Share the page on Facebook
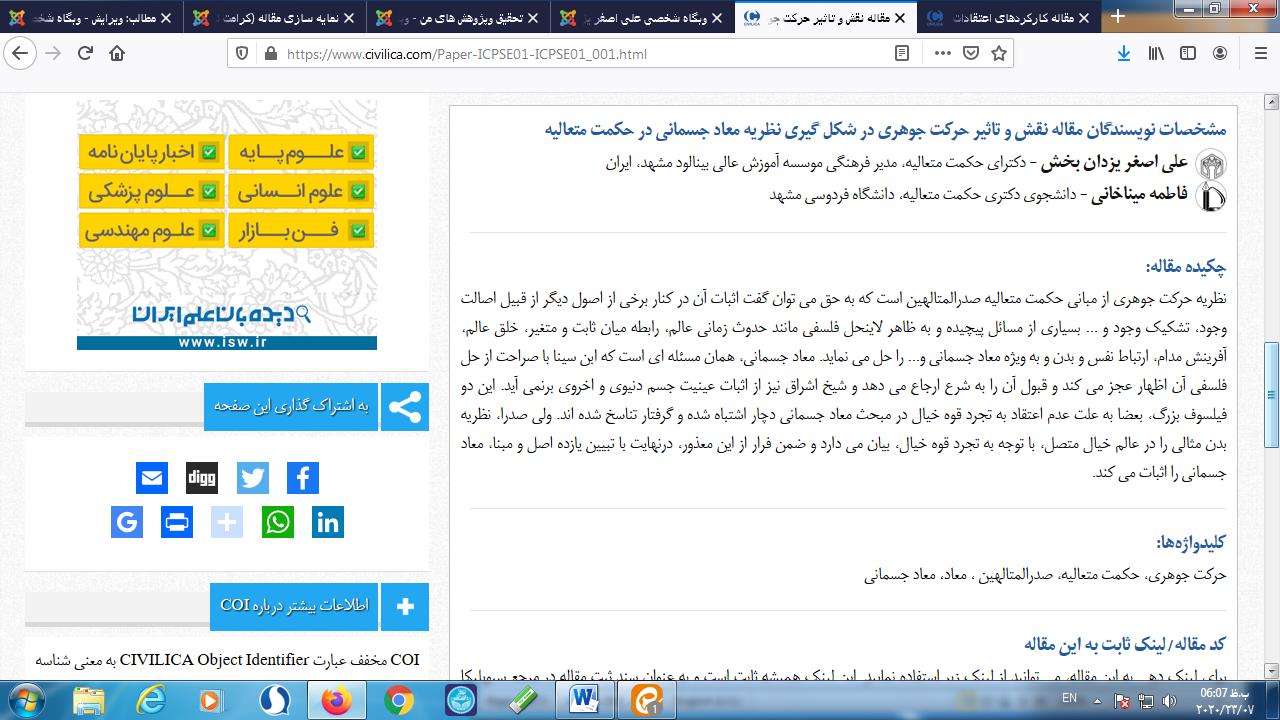 tap(302, 478)
